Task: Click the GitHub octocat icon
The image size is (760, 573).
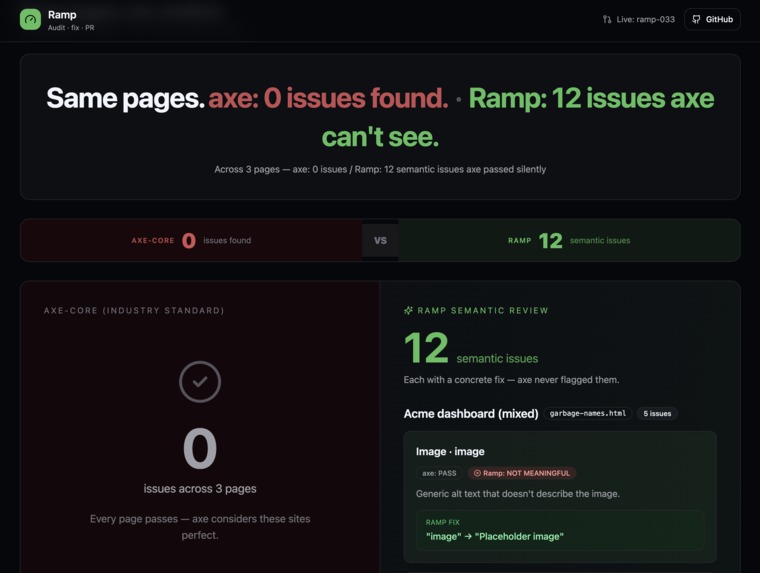Action: click(697, 19)
